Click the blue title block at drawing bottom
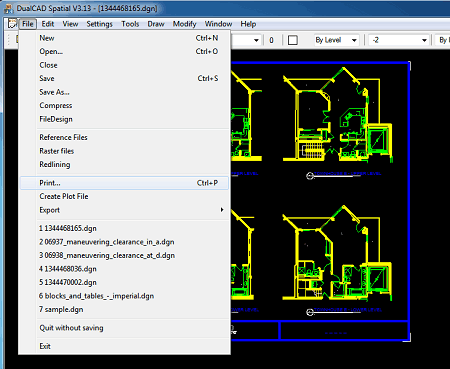450x369 pixels. [344, 331]
